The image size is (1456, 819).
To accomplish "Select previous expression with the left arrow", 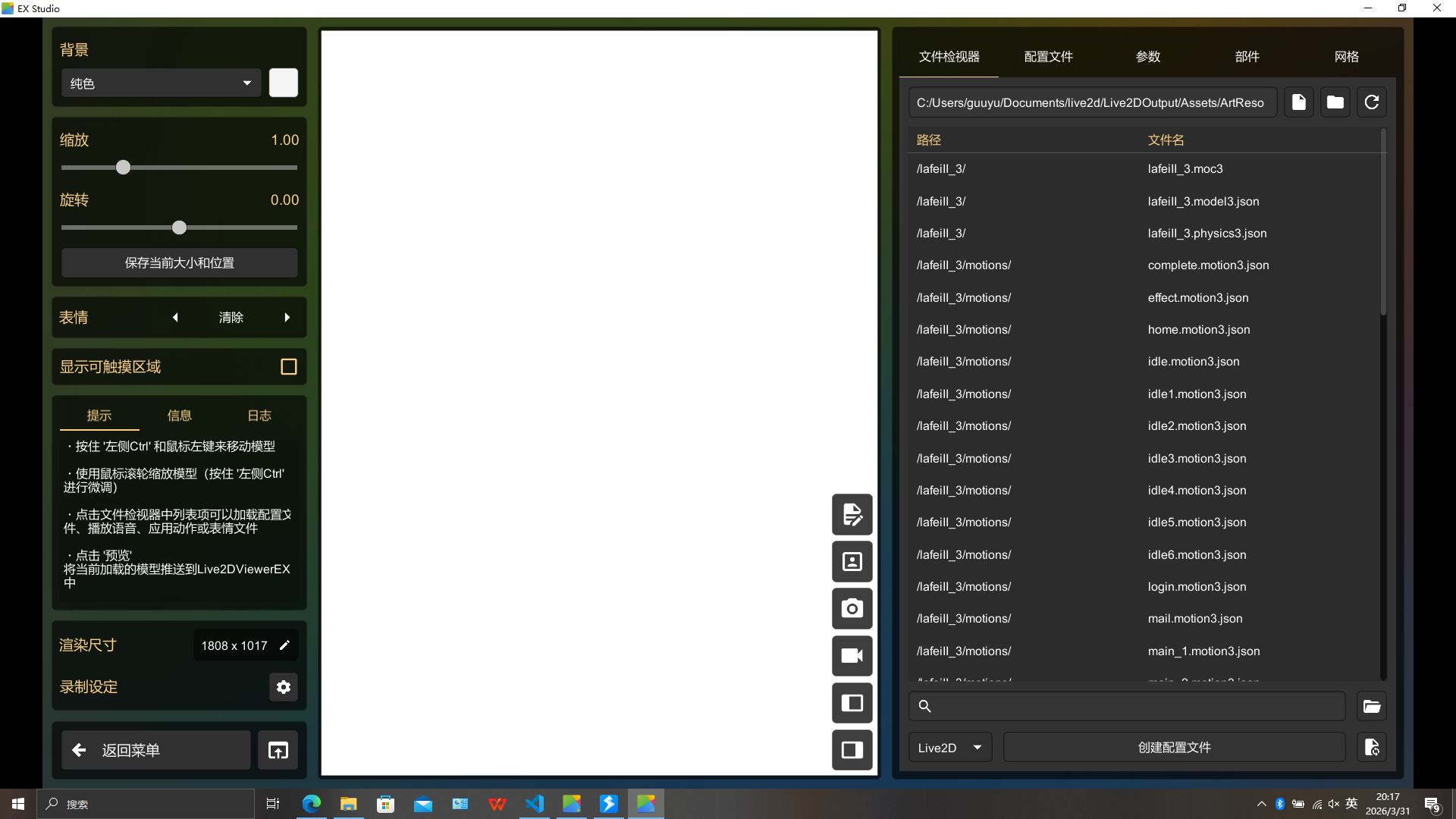I will click(x=175, y=318).
